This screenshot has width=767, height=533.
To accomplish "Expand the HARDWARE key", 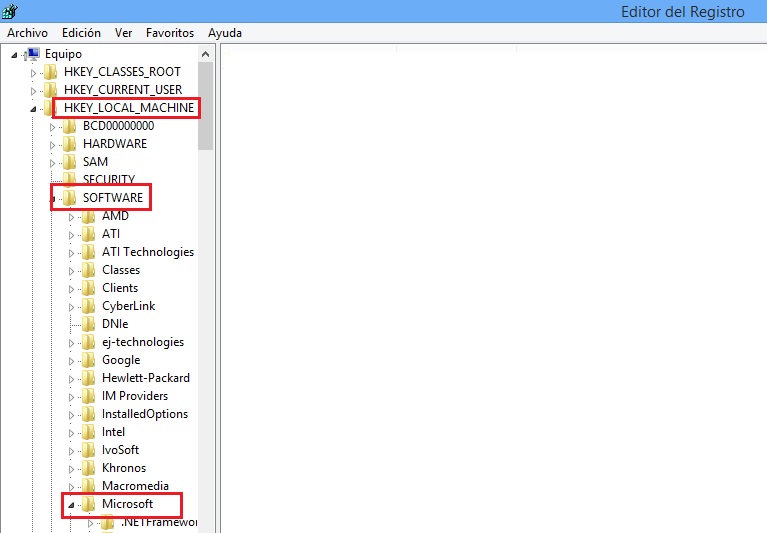I will [52, 145].
